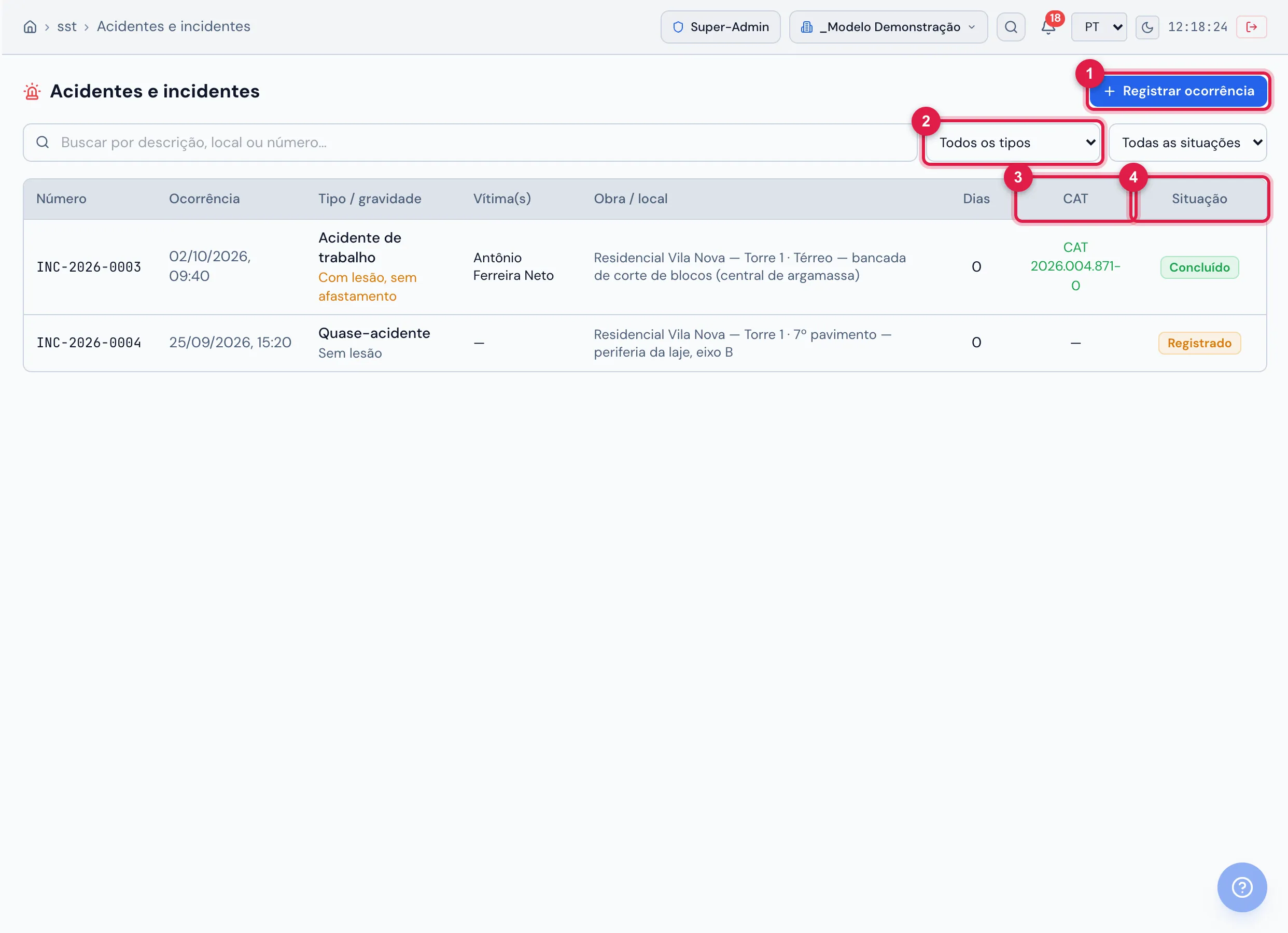Click Situação column header

click(1199, 199)
